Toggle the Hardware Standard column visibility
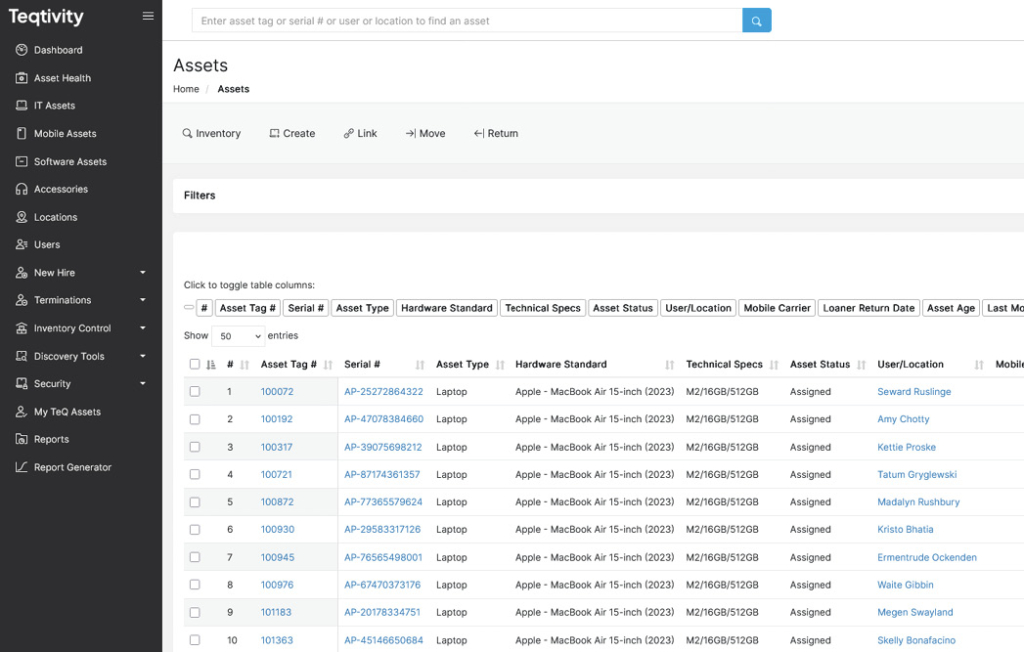Image resolution: width=1024 pixels, height=652 pixels. (x=446, y=308)
